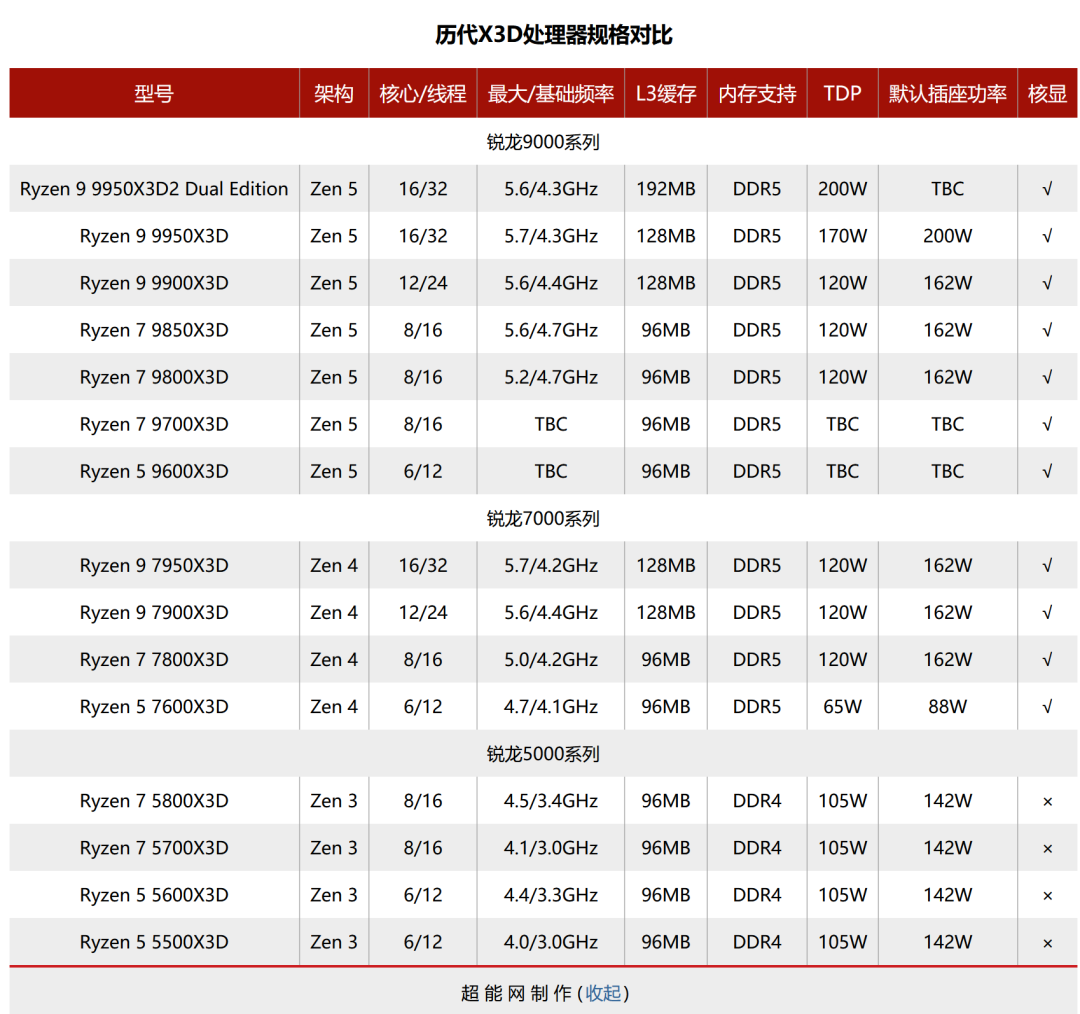Select the L3缓存 column header
The width and height of the screenshot is (1080, 1014).
pyautogui.click(x=666, y=94)
